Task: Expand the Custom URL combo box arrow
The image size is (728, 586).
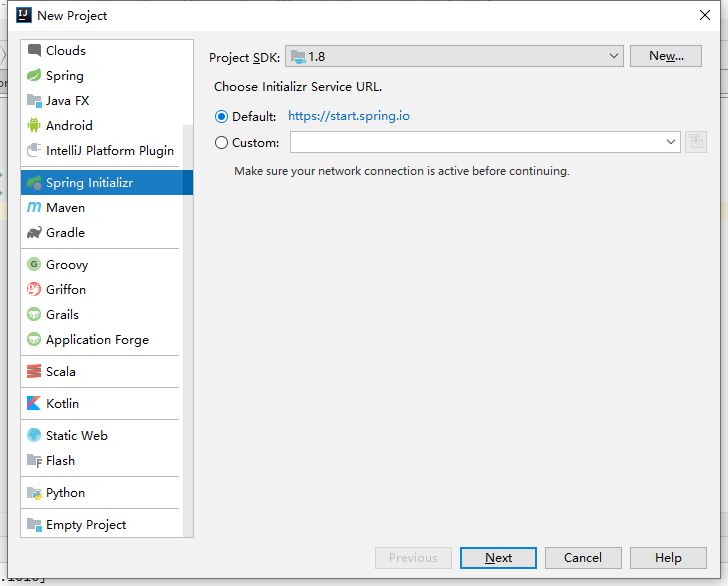Action: point(671,143)
